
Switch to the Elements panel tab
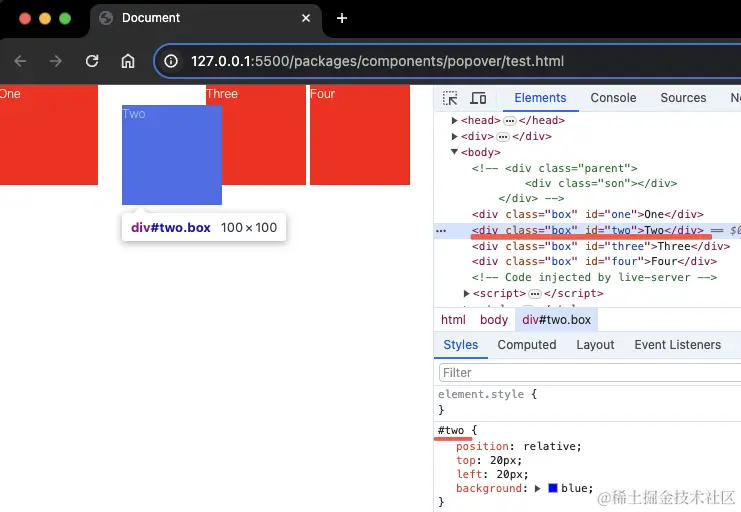click(x=540, y=98)
